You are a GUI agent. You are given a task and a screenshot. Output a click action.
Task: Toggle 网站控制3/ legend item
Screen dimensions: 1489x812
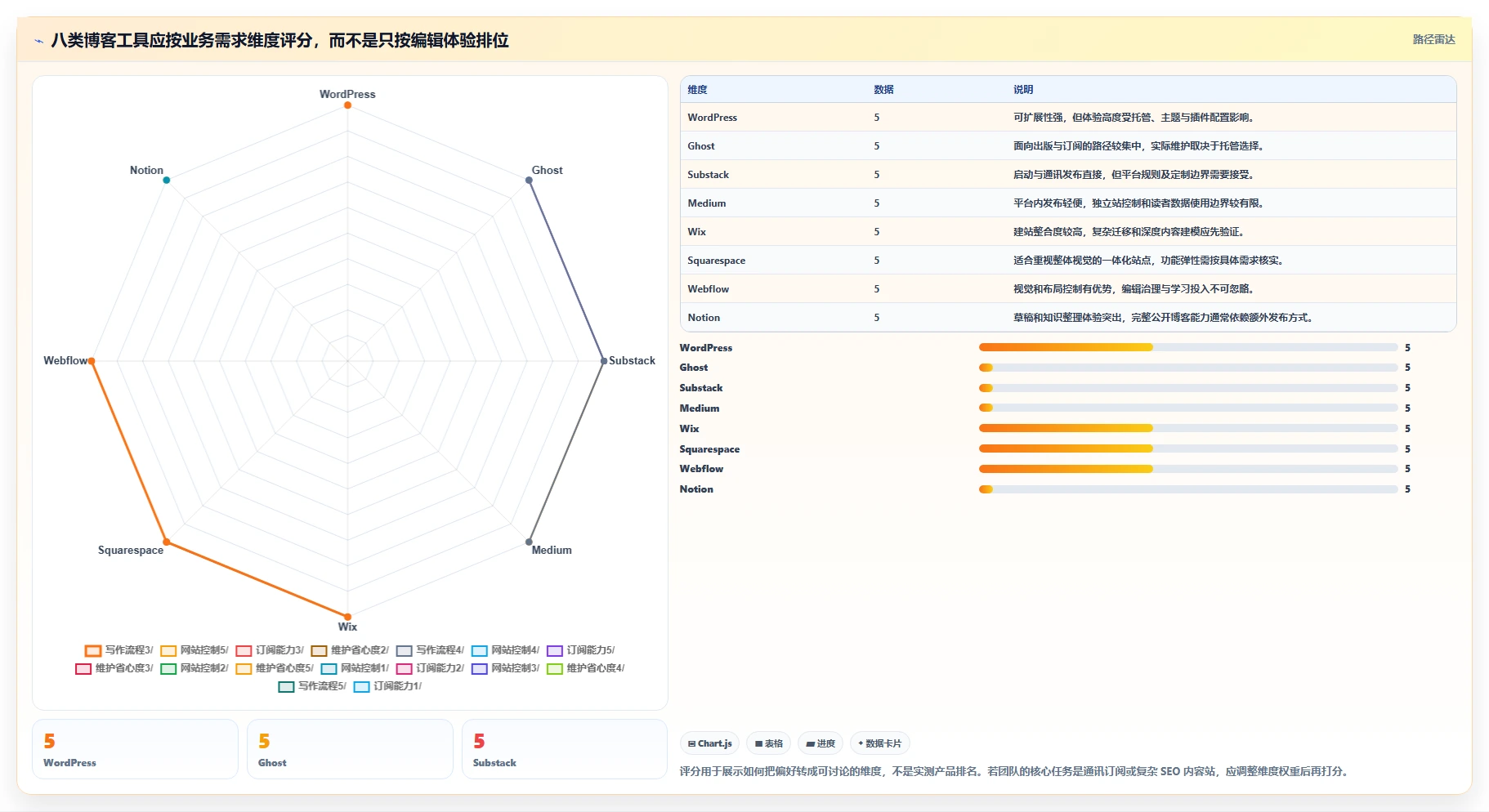click(x=505, y=668)
